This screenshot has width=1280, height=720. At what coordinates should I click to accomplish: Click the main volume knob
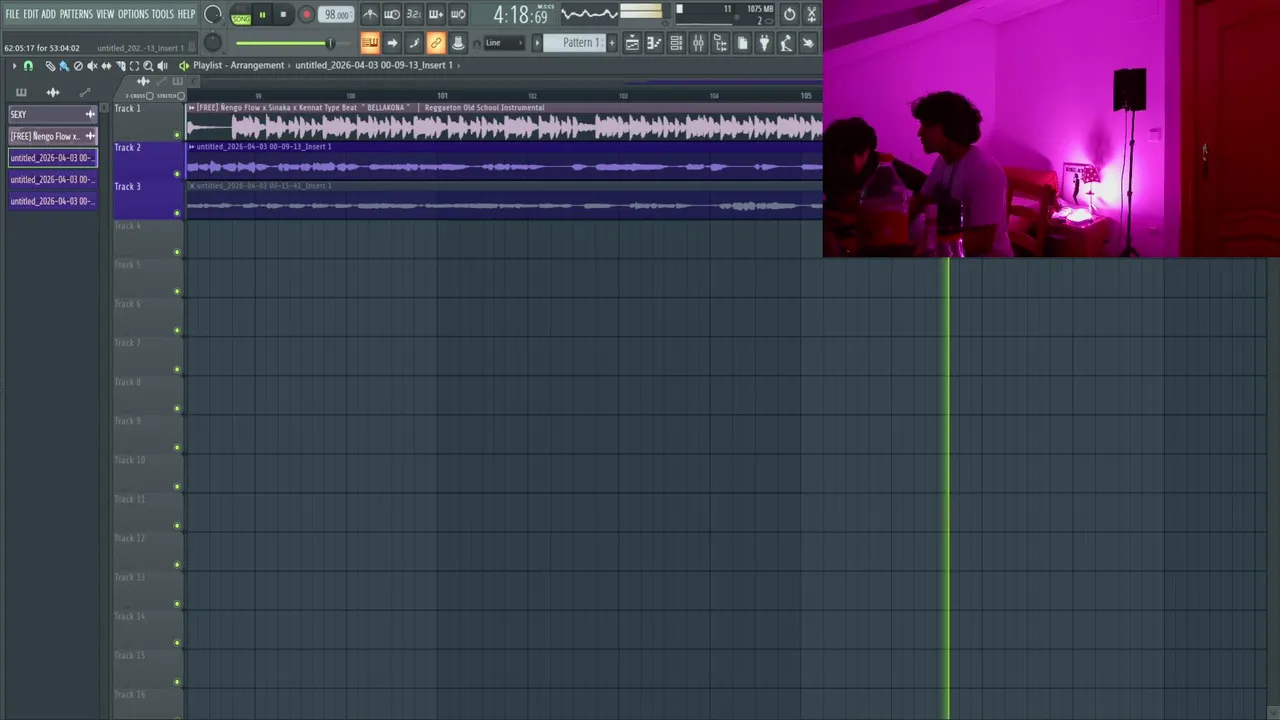213,15
